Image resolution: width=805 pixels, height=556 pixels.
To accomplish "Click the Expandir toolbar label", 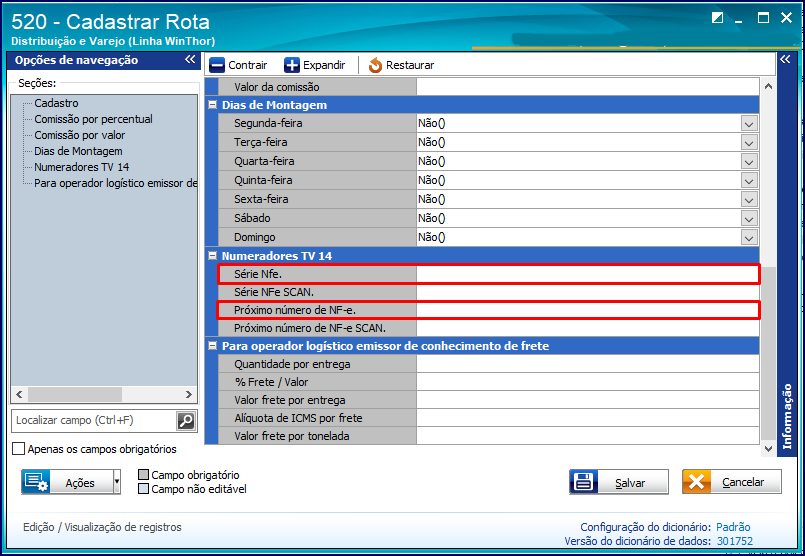I will (x=324, y=65).
